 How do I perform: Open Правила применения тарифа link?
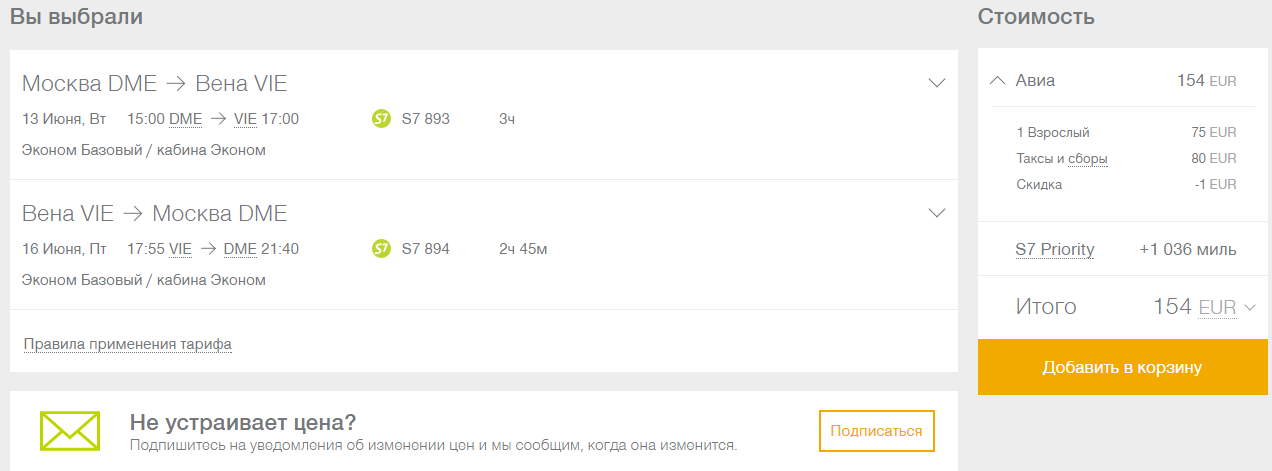(127, 345)
